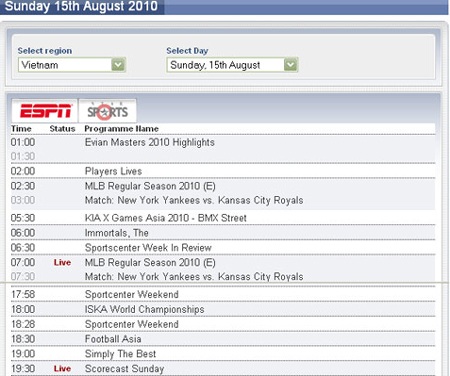Select Sportscenter Week In Review programme

tap(148, 248)
